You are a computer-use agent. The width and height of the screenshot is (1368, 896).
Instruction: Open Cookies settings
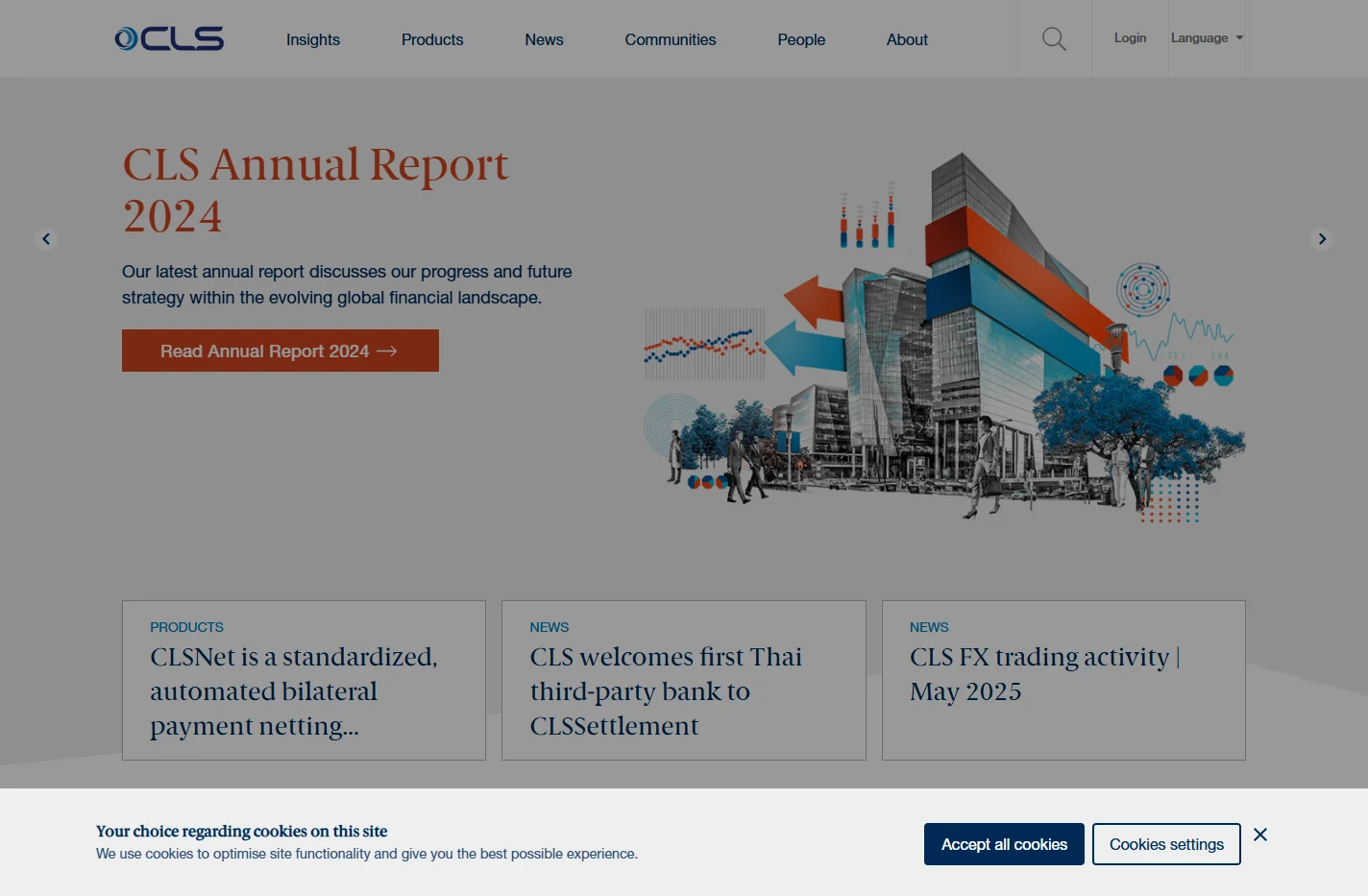(x=1166, y=844)
